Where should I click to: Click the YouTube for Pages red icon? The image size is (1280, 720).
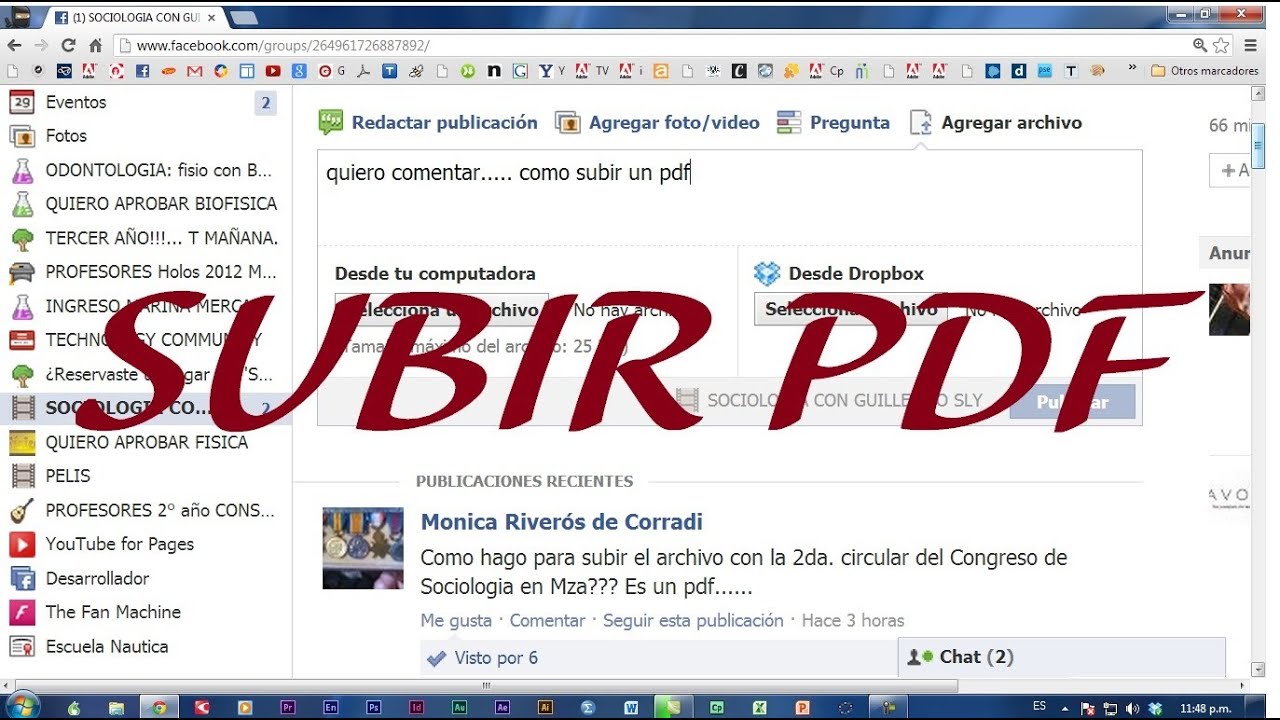[22, 544]
